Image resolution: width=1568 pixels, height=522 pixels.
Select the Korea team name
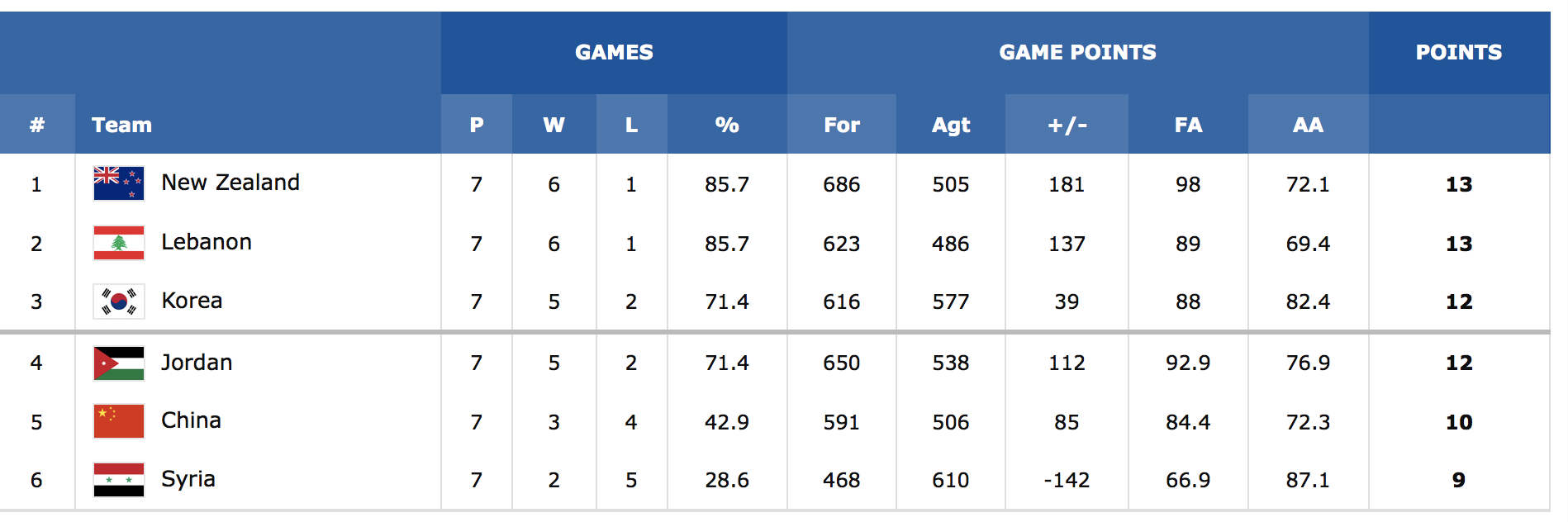coord(192,301)
